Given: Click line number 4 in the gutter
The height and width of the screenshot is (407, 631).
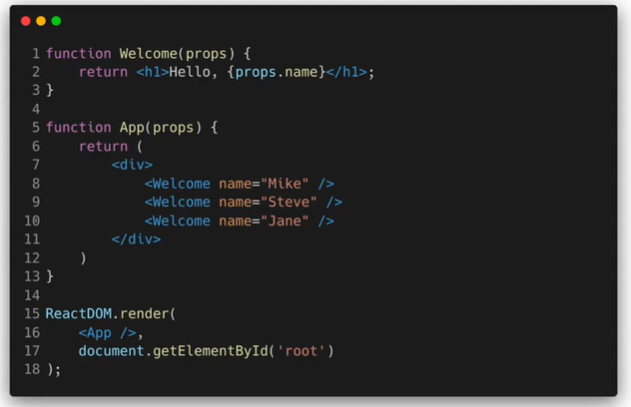Looking at the screenshot, I should point(36,109).
